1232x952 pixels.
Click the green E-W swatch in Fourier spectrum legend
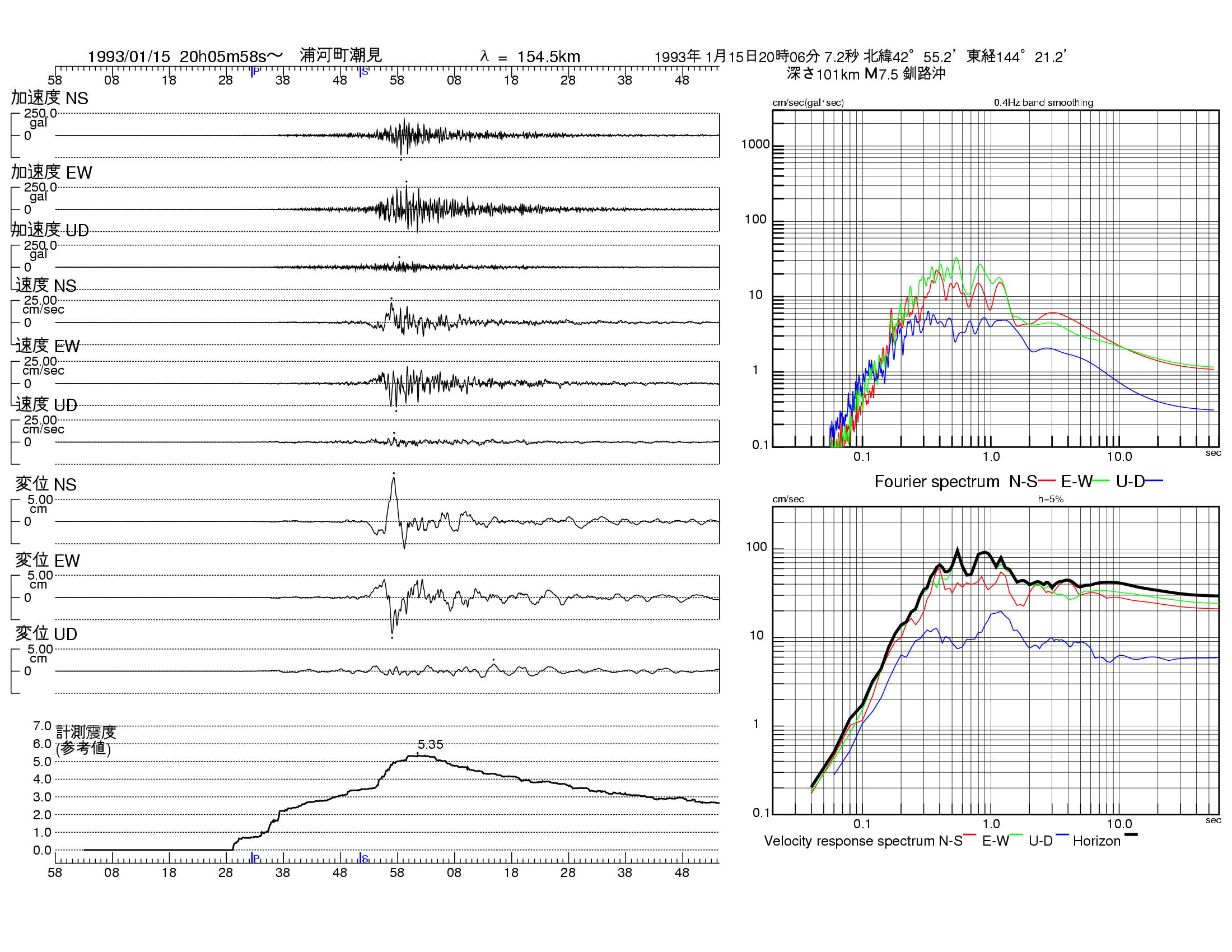tap(1100, 481)
